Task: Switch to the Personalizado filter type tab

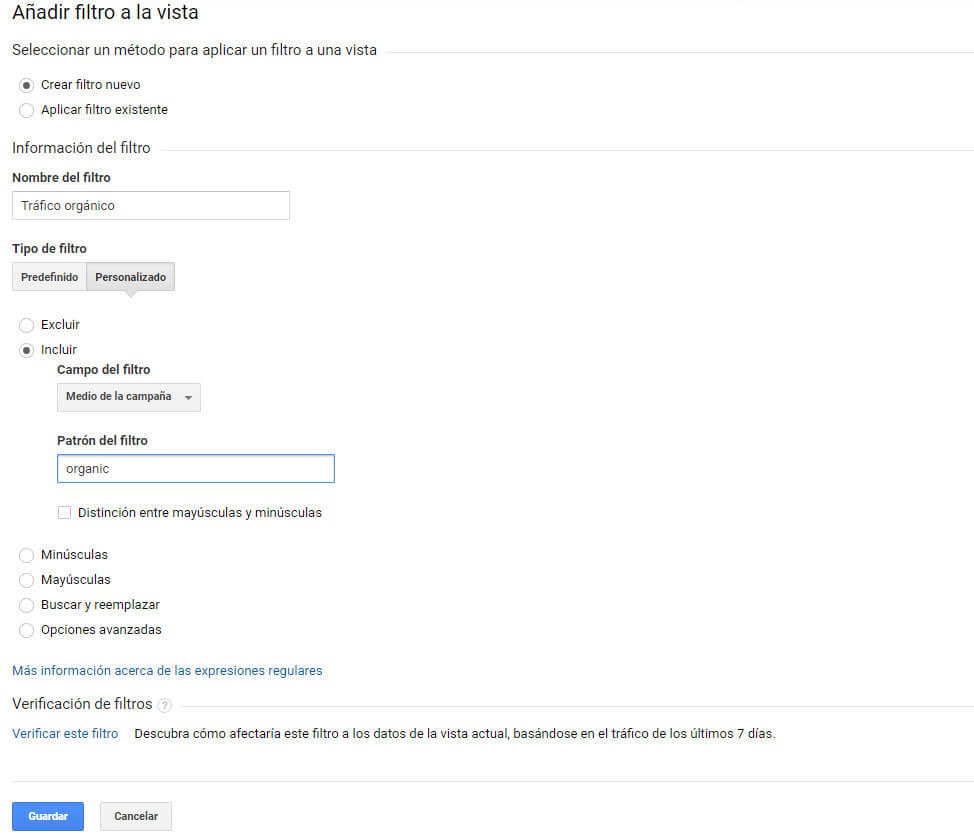Action: click(x=130, y=277)
